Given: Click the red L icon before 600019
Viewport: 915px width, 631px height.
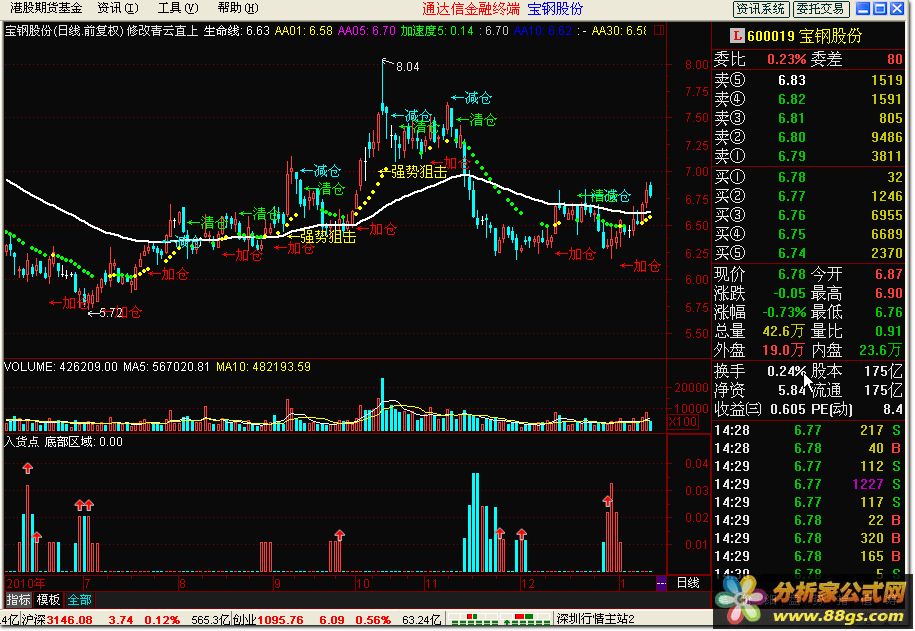Looking at the screenshot, I should [x=736, y=36].
